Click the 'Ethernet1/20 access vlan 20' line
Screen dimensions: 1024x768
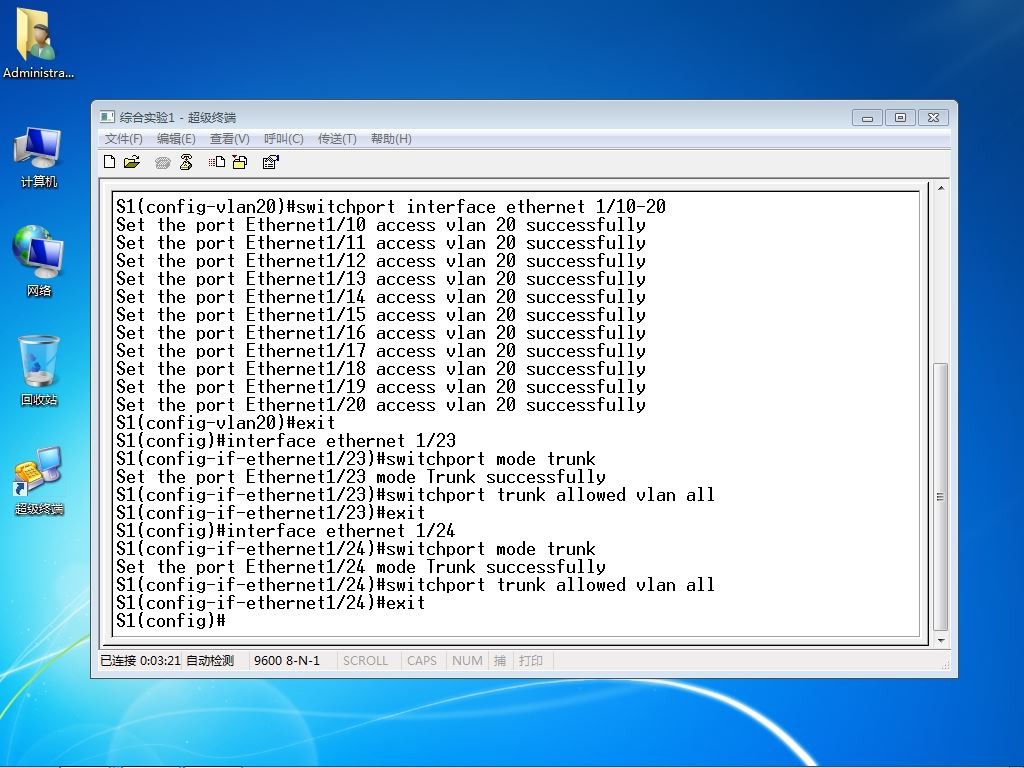(381, 405)
